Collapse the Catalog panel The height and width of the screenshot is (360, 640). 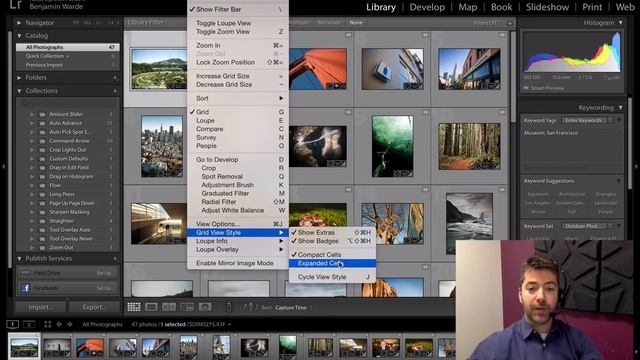point(19,36)
